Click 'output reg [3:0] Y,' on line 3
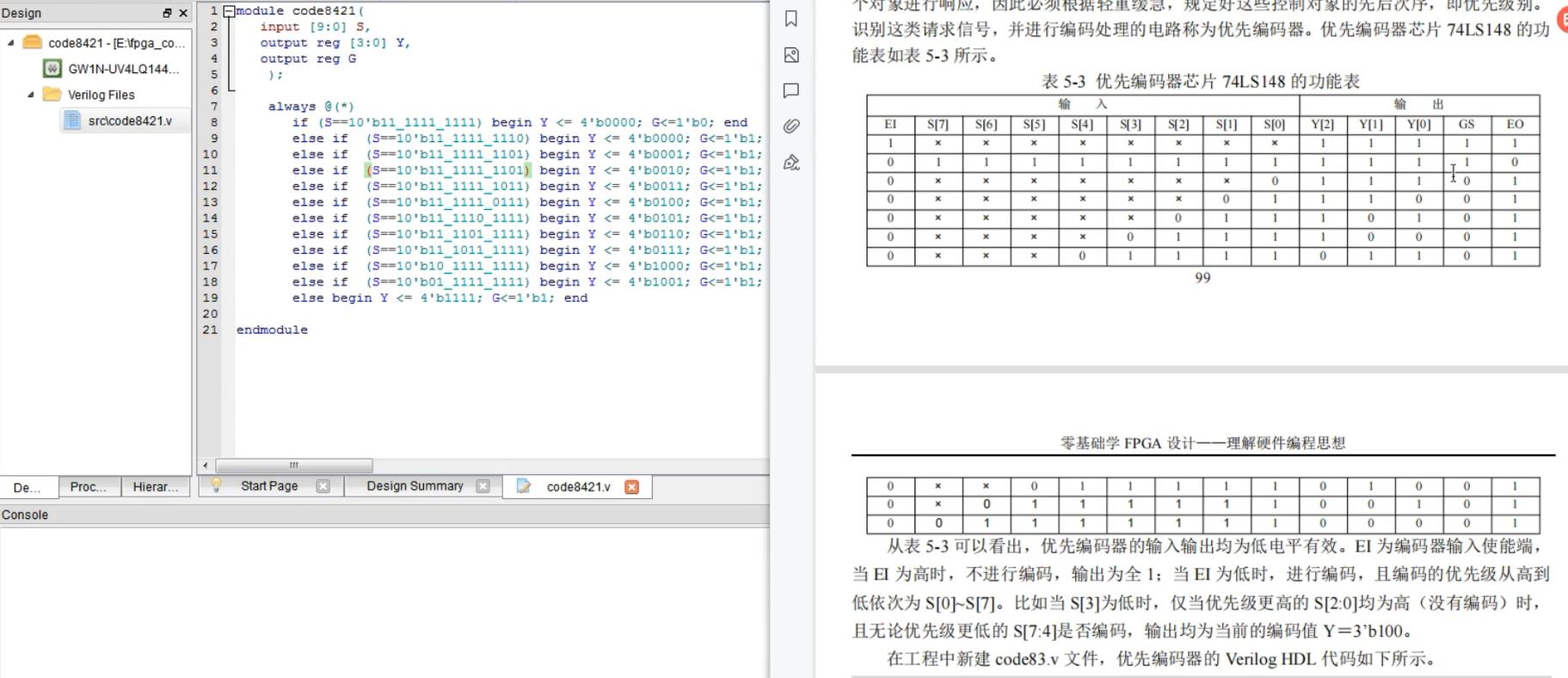The height and width of the screenshot is (678, 1568). pyautogui.click(x=335, y=43)
